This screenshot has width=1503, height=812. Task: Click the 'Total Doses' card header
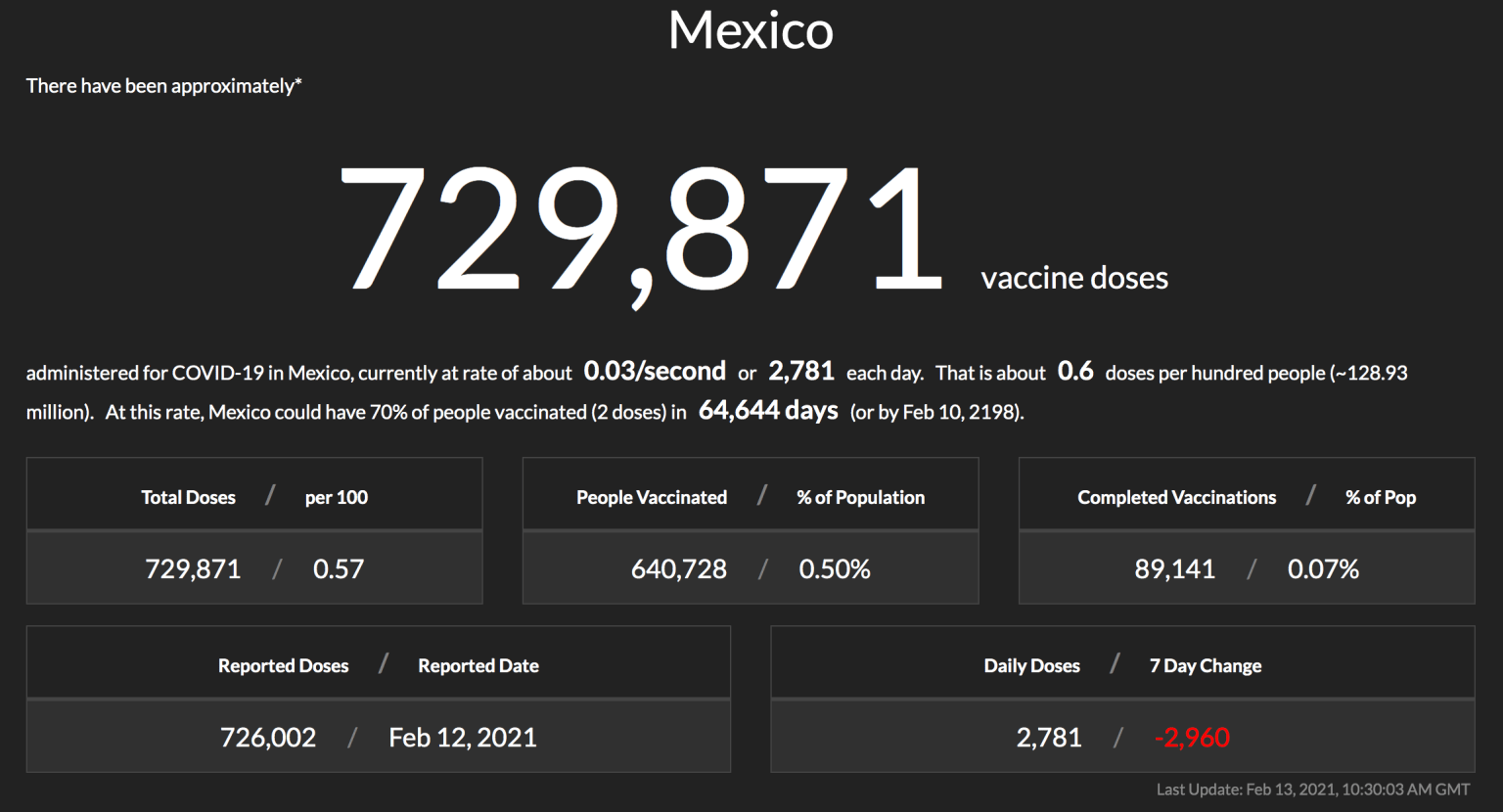pyautogui.click(x=188, y=497)
